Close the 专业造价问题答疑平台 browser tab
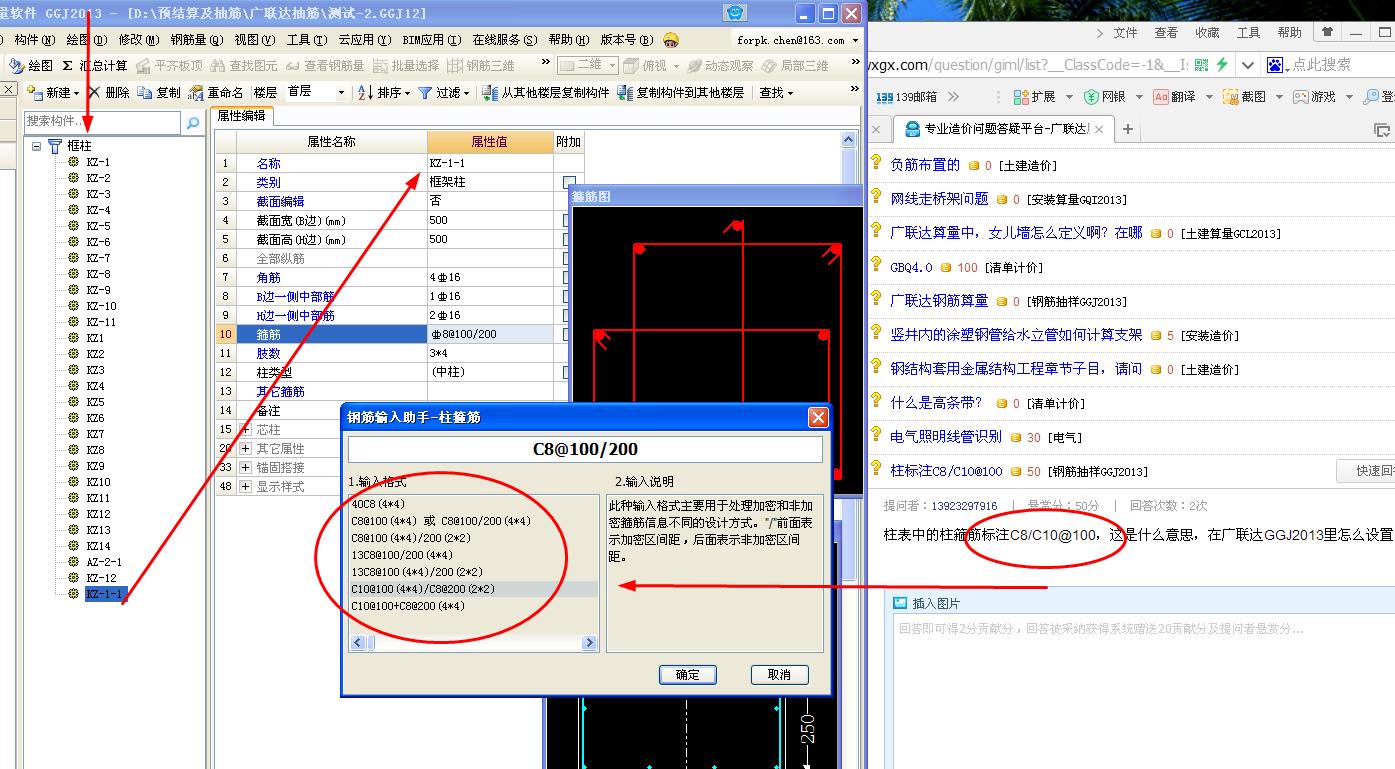1395x769 pixels. coord(1098,130)
